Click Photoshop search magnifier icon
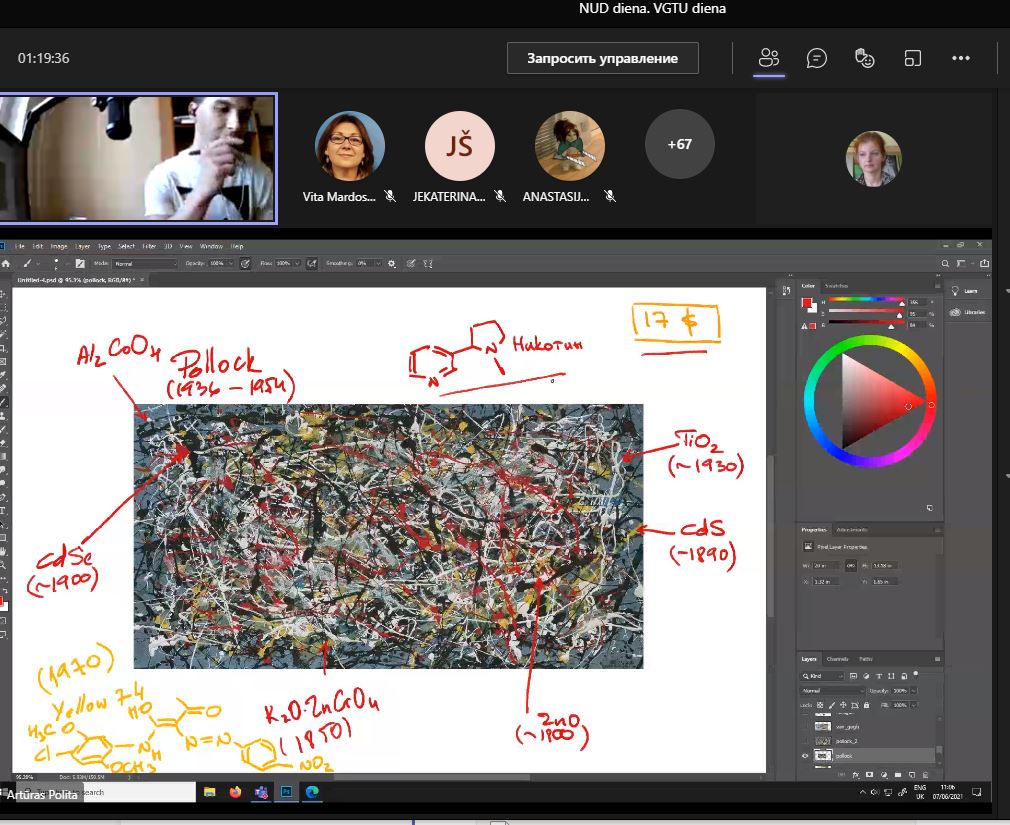 (x=945, y=263)
